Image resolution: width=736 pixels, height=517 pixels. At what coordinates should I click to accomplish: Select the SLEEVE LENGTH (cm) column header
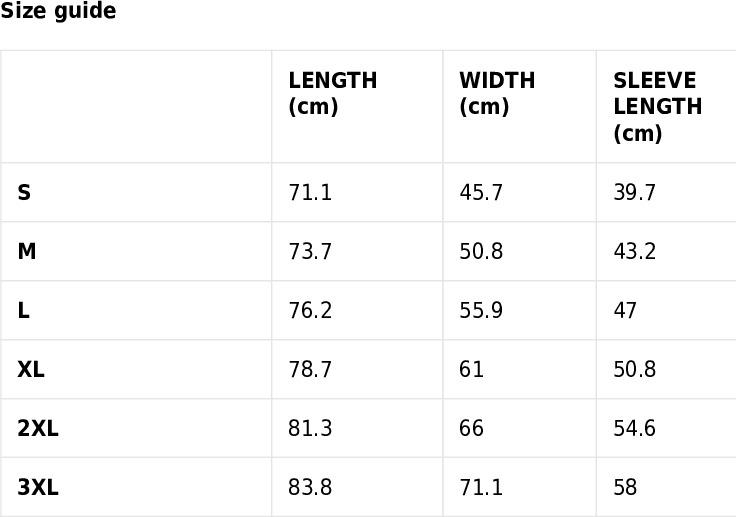tap(658, 107)
